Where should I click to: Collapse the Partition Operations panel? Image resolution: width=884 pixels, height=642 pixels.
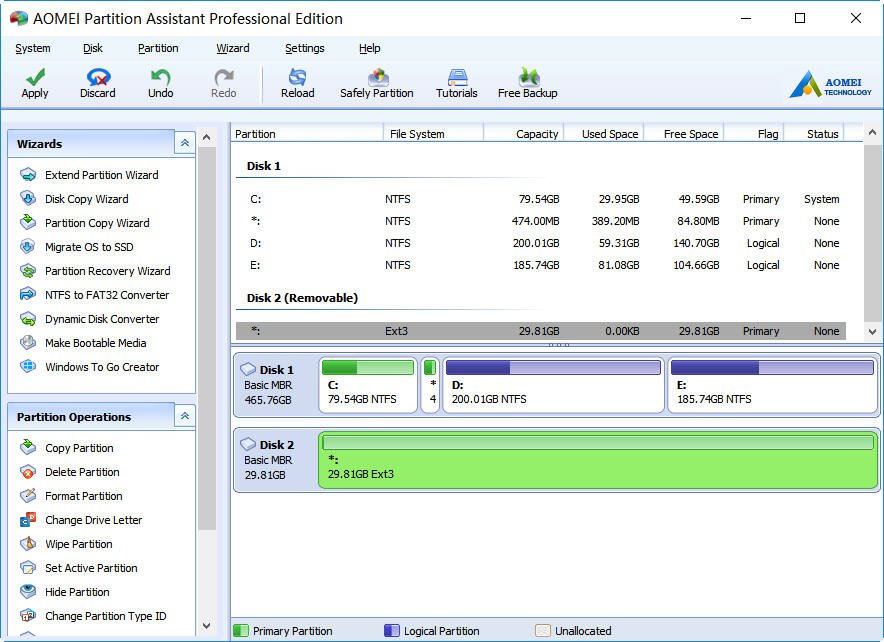(x=184, y=416)
